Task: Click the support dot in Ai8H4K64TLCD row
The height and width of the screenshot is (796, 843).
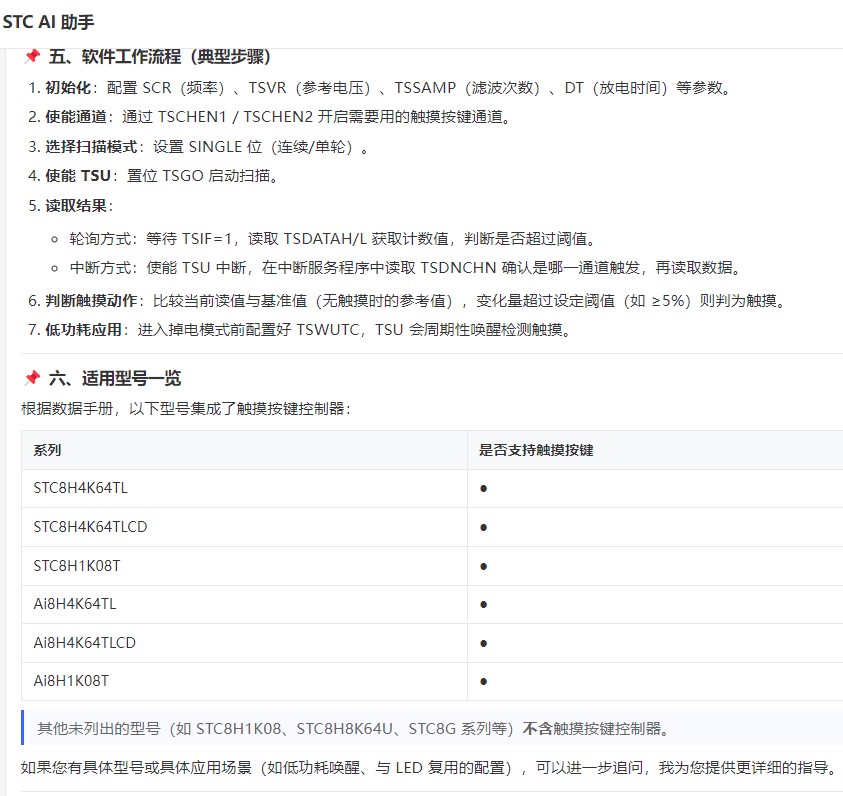Action: pos(483,643)
